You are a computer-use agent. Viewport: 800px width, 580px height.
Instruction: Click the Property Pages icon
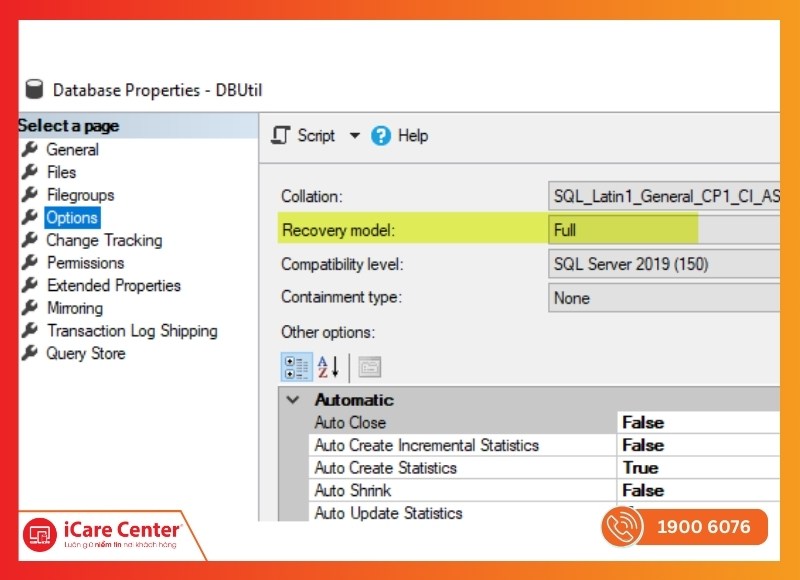370,367
